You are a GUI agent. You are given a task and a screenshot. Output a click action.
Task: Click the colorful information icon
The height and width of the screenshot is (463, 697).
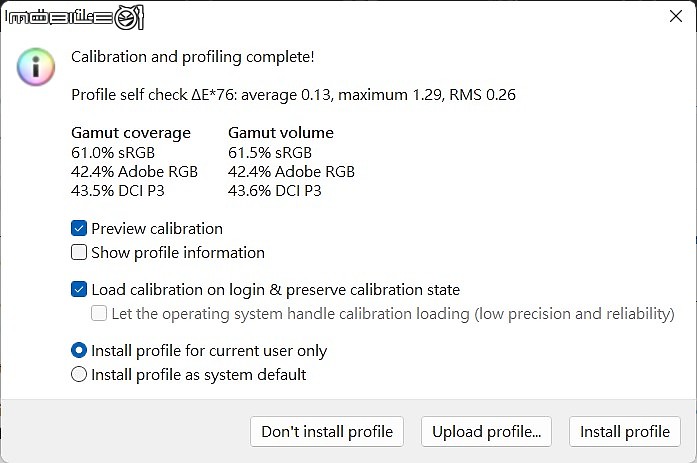coord(36,67)
